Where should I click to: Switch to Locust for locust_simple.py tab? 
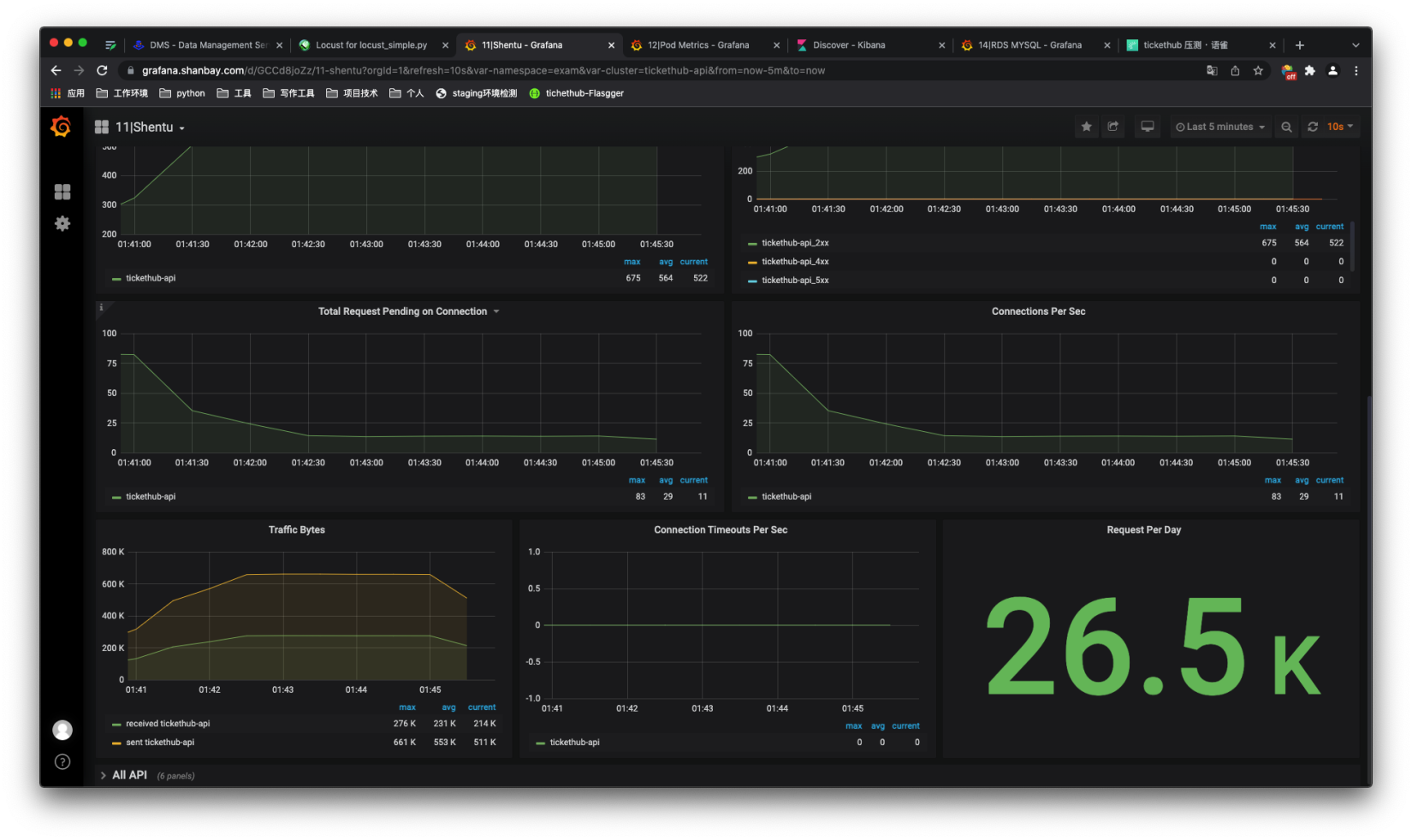tap(371, 45)
